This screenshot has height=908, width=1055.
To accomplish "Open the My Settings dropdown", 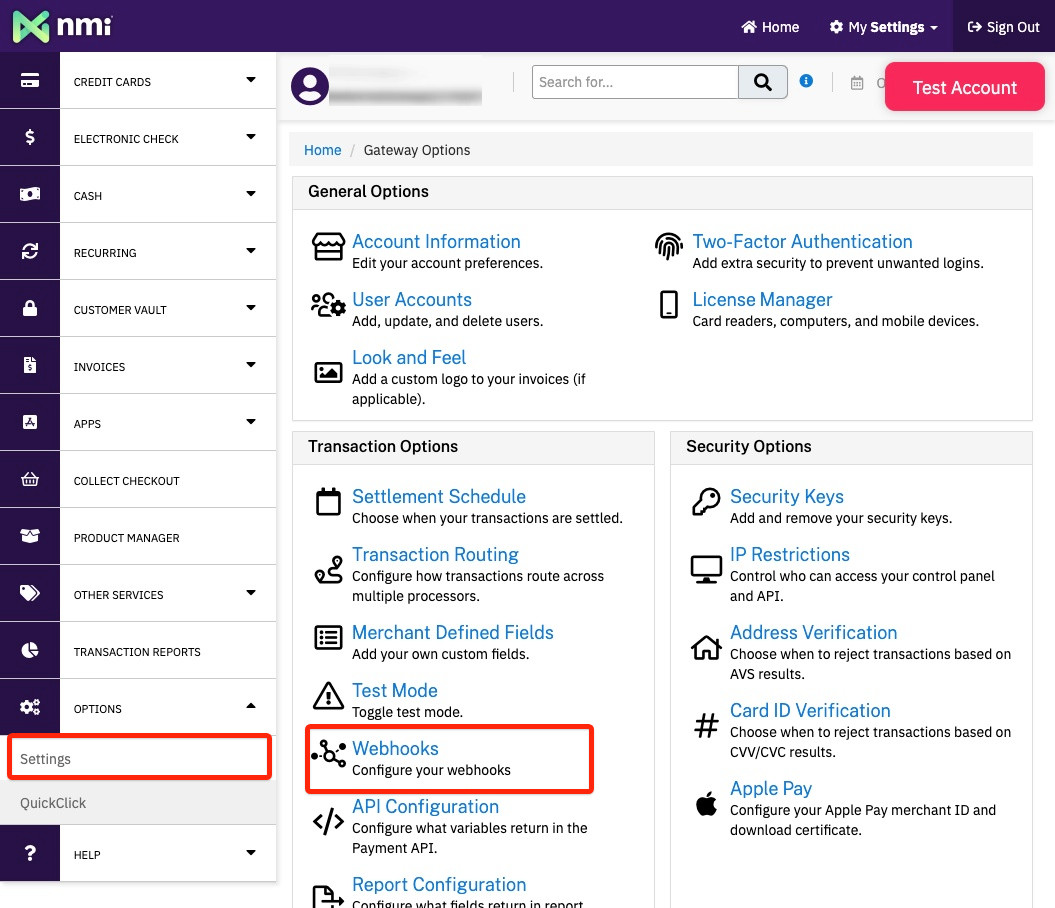I will (883, 27).
